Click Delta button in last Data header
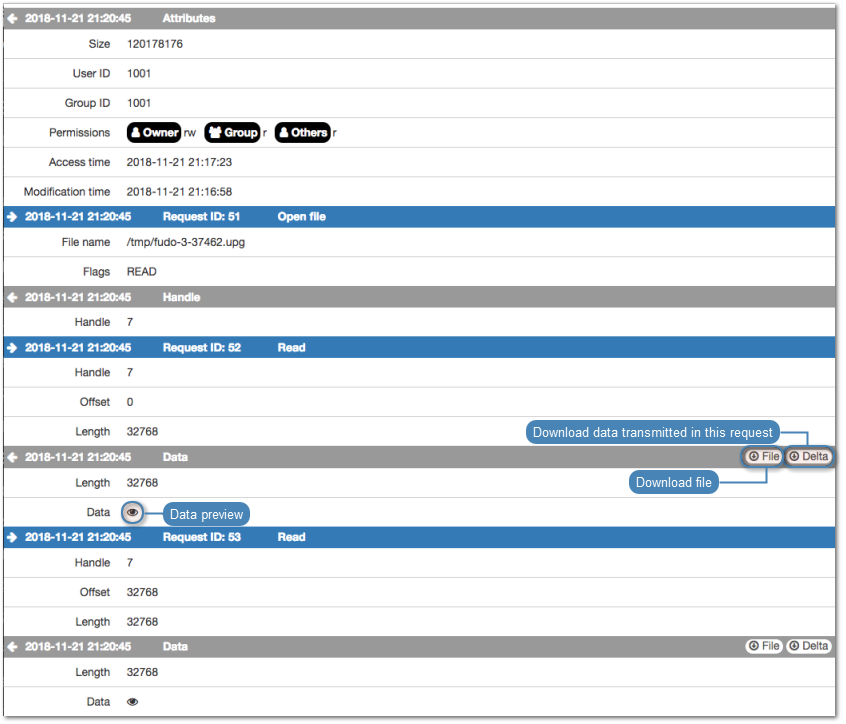This screenshot has width=846, height=724. pyautogui.click(x=808, y=646)
